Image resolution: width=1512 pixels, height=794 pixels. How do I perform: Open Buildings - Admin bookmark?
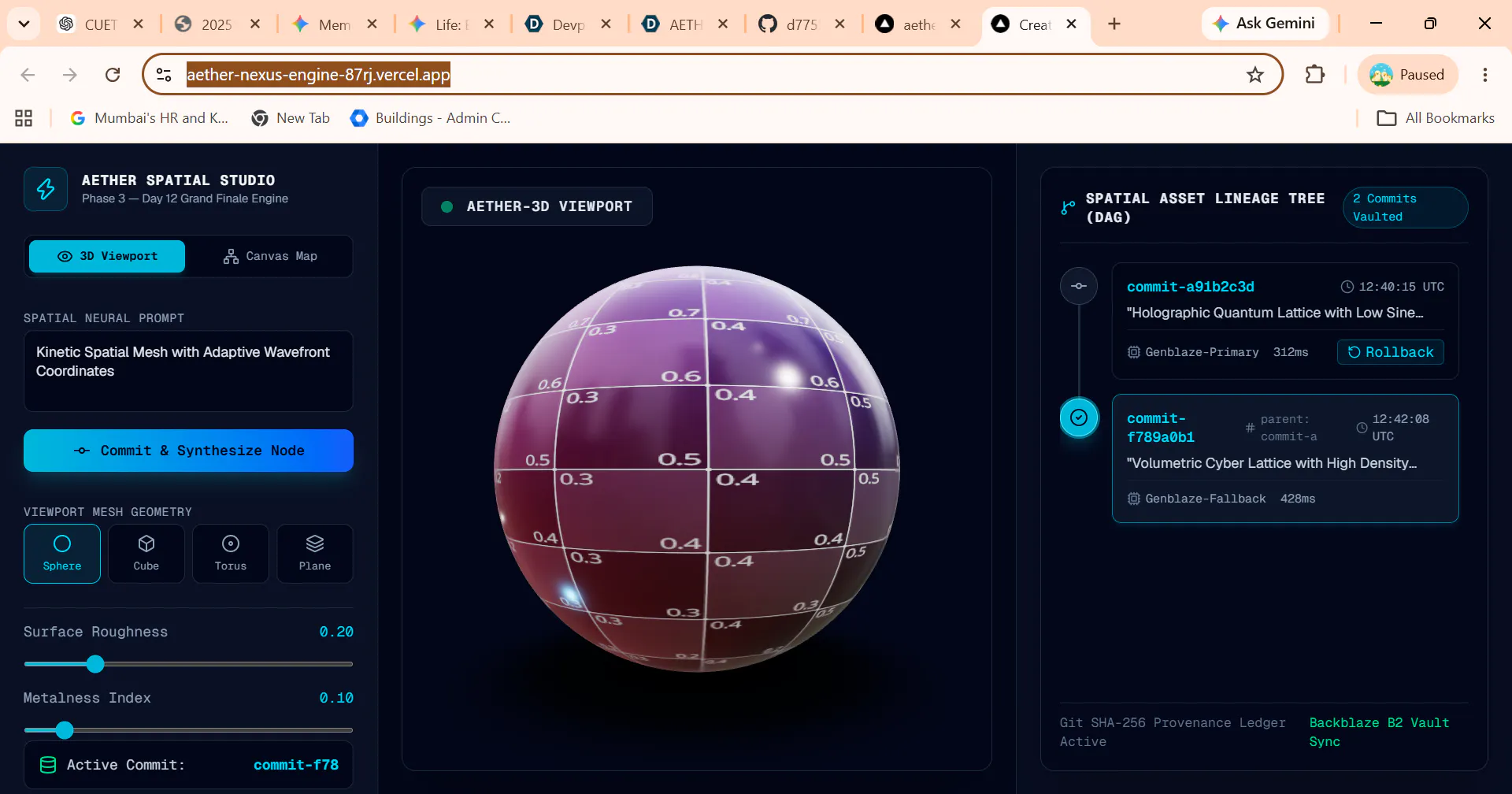click(x=430, y=118)
